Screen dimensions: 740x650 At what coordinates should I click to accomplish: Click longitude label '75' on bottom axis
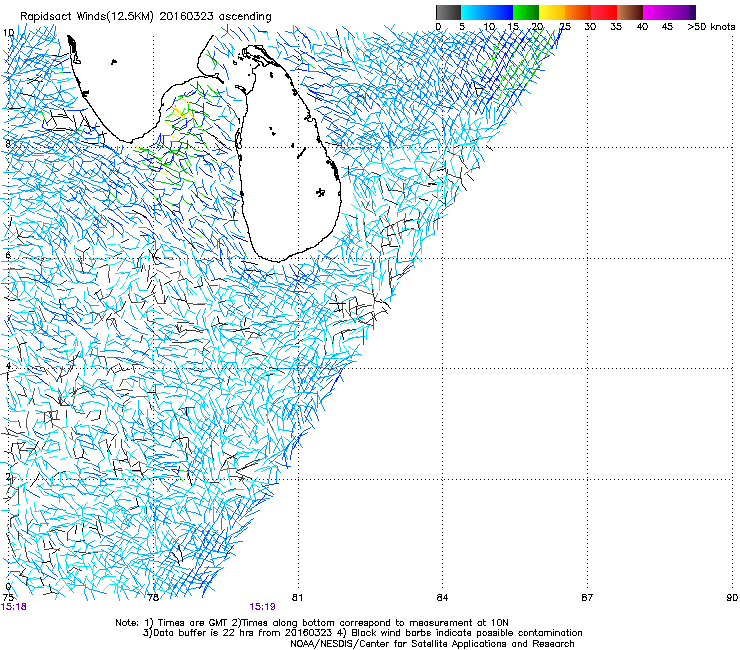tap(8, 598)
